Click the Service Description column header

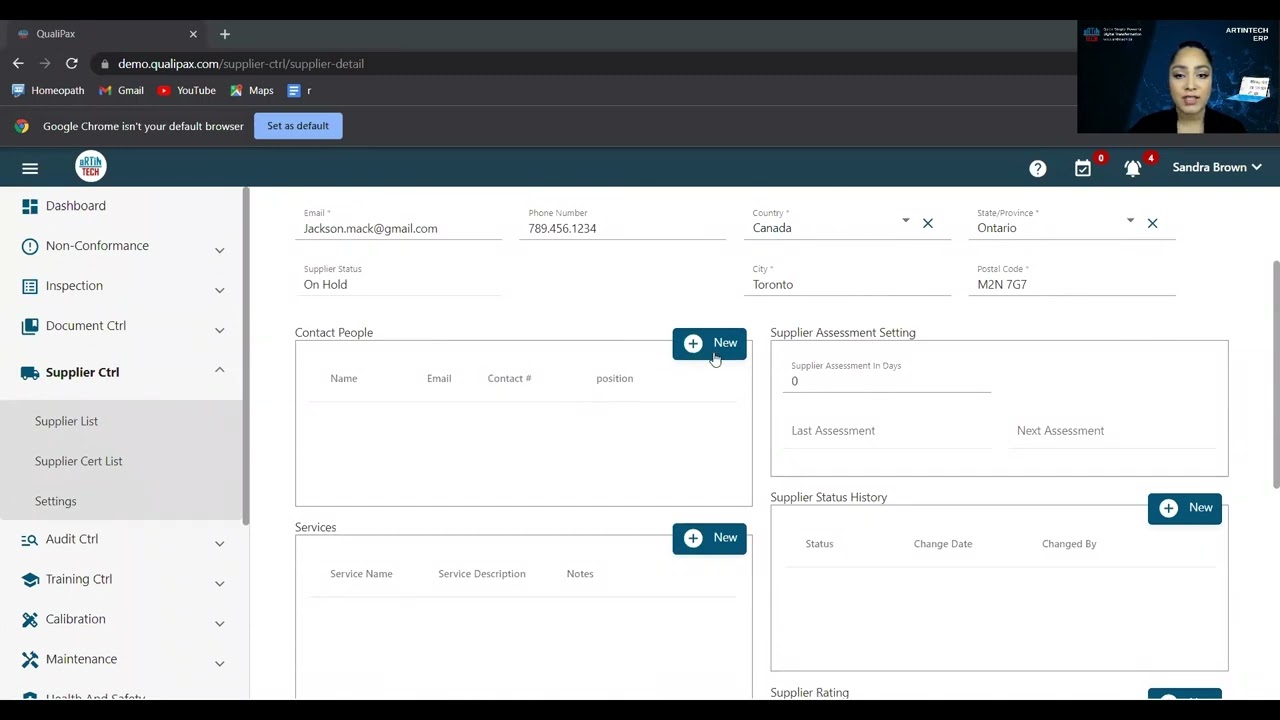(x=482, y=574)
